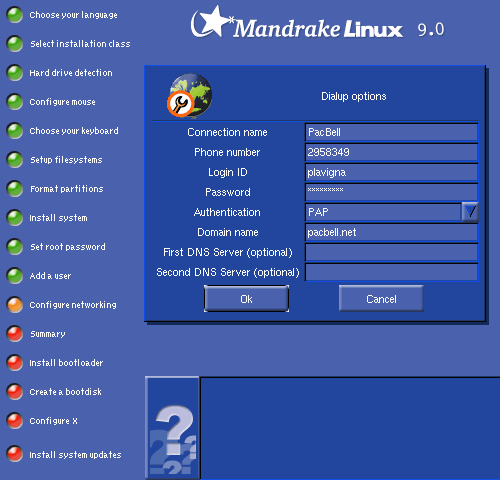Confirm dialup options with Ok

[246, 299]
